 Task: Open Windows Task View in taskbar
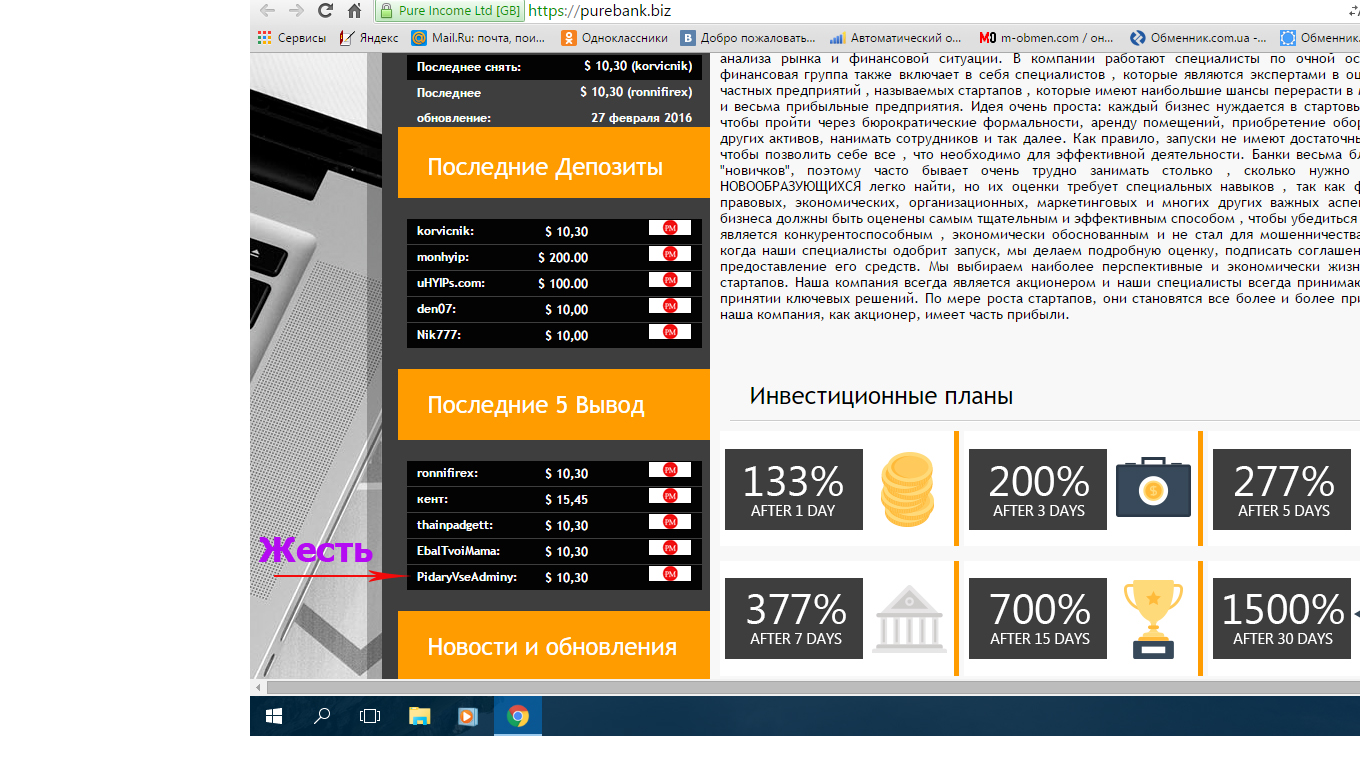coord(370,716)
